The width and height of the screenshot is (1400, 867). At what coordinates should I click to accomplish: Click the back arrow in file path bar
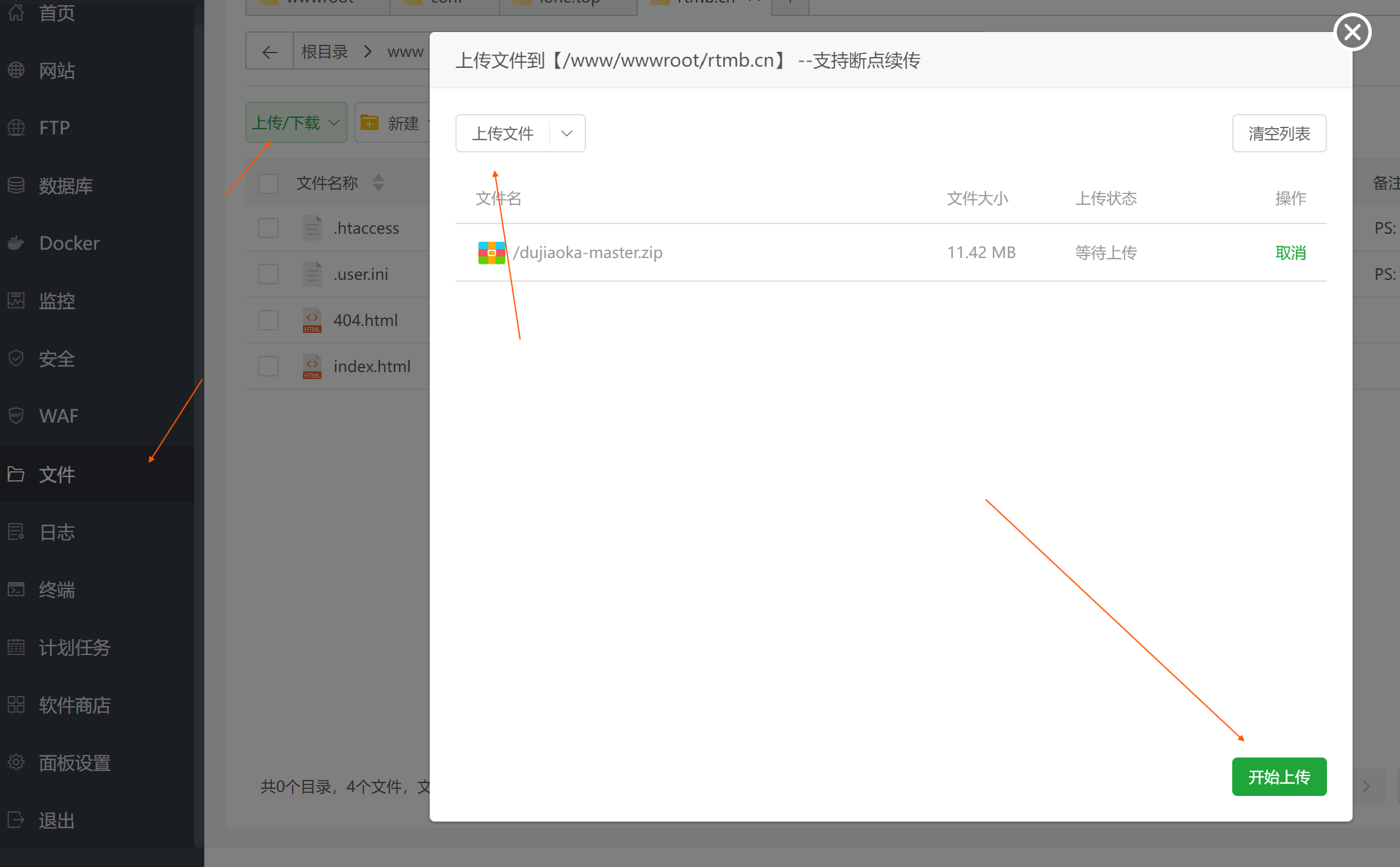point(270,52)
